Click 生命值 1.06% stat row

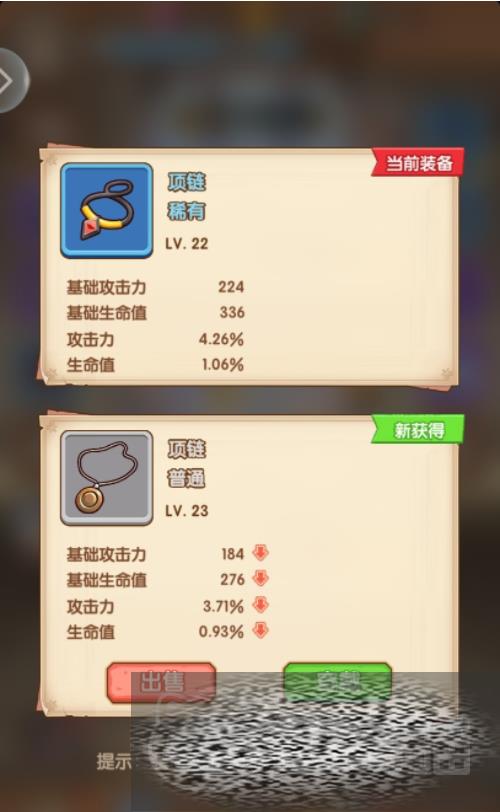[x=155, y=365]
